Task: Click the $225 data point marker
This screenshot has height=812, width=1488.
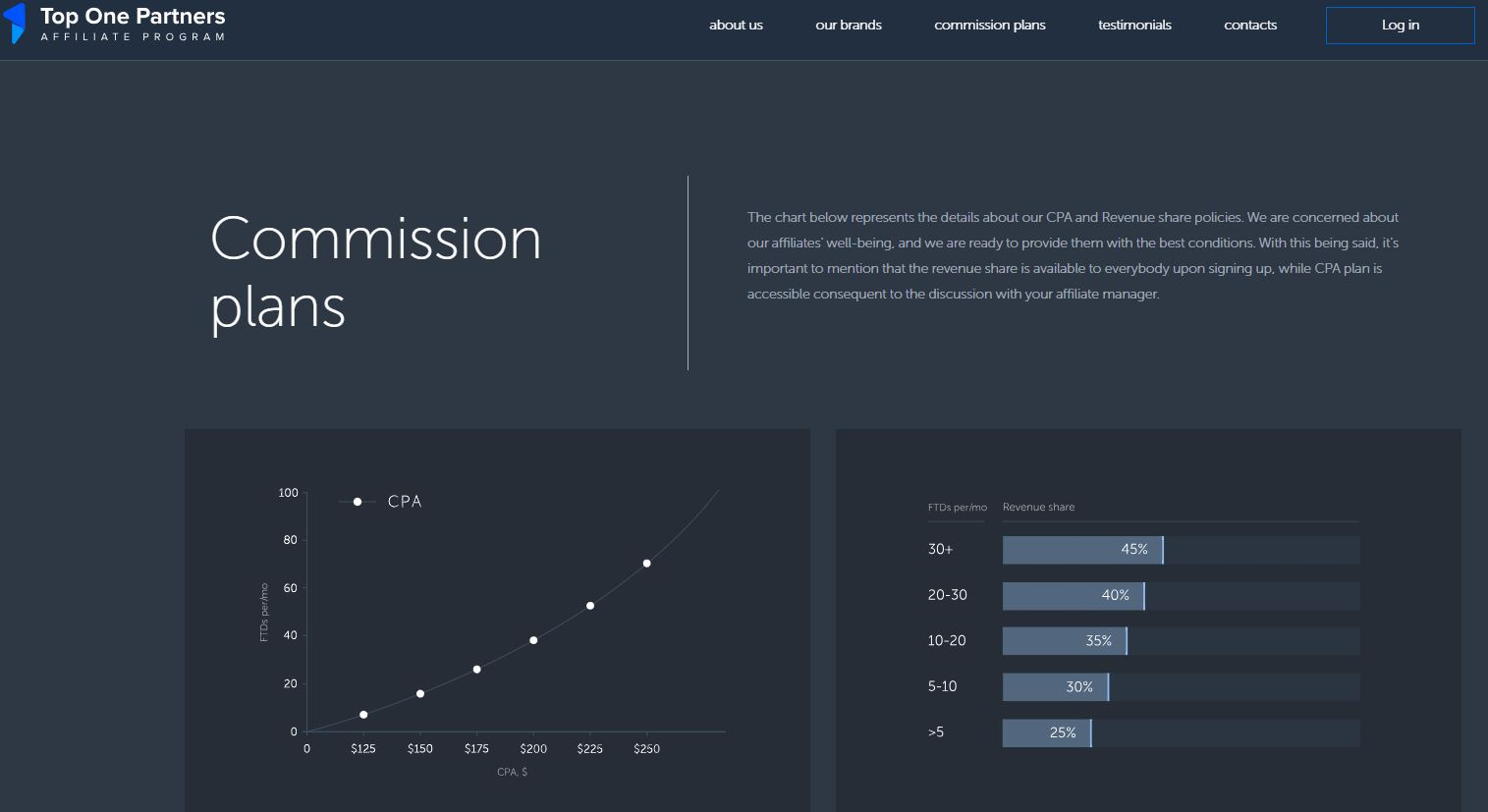Action: [590, 606]
